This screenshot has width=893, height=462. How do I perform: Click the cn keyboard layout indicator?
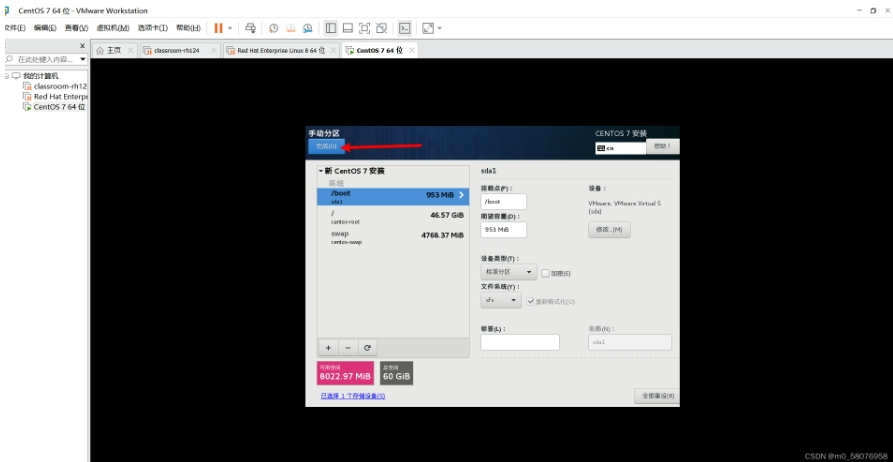pos(620,148)
